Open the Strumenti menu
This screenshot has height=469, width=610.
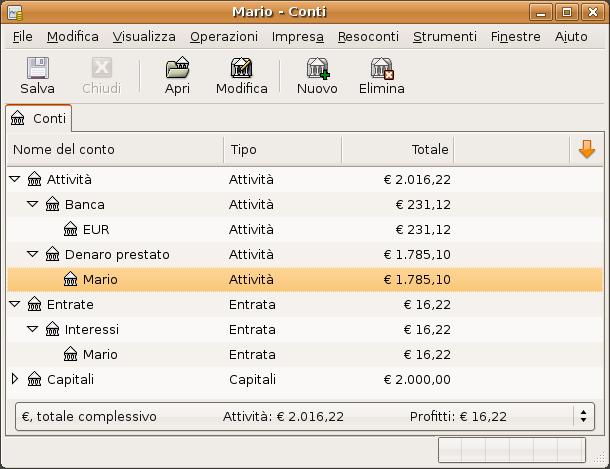pyautogui.click(x=445, y=36)
